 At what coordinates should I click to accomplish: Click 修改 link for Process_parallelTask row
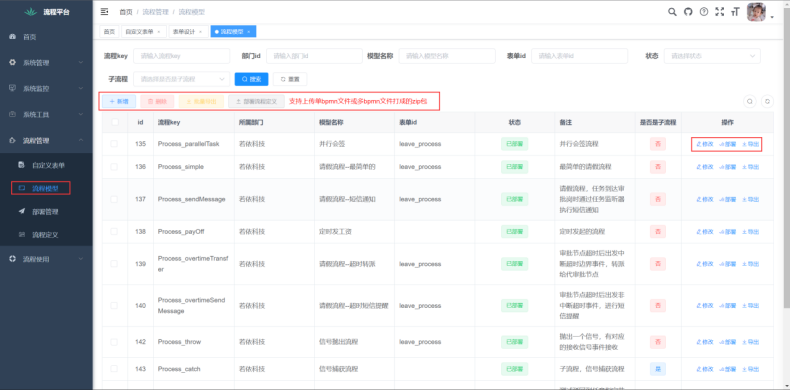pyautogui.click(x=705, y=144)
